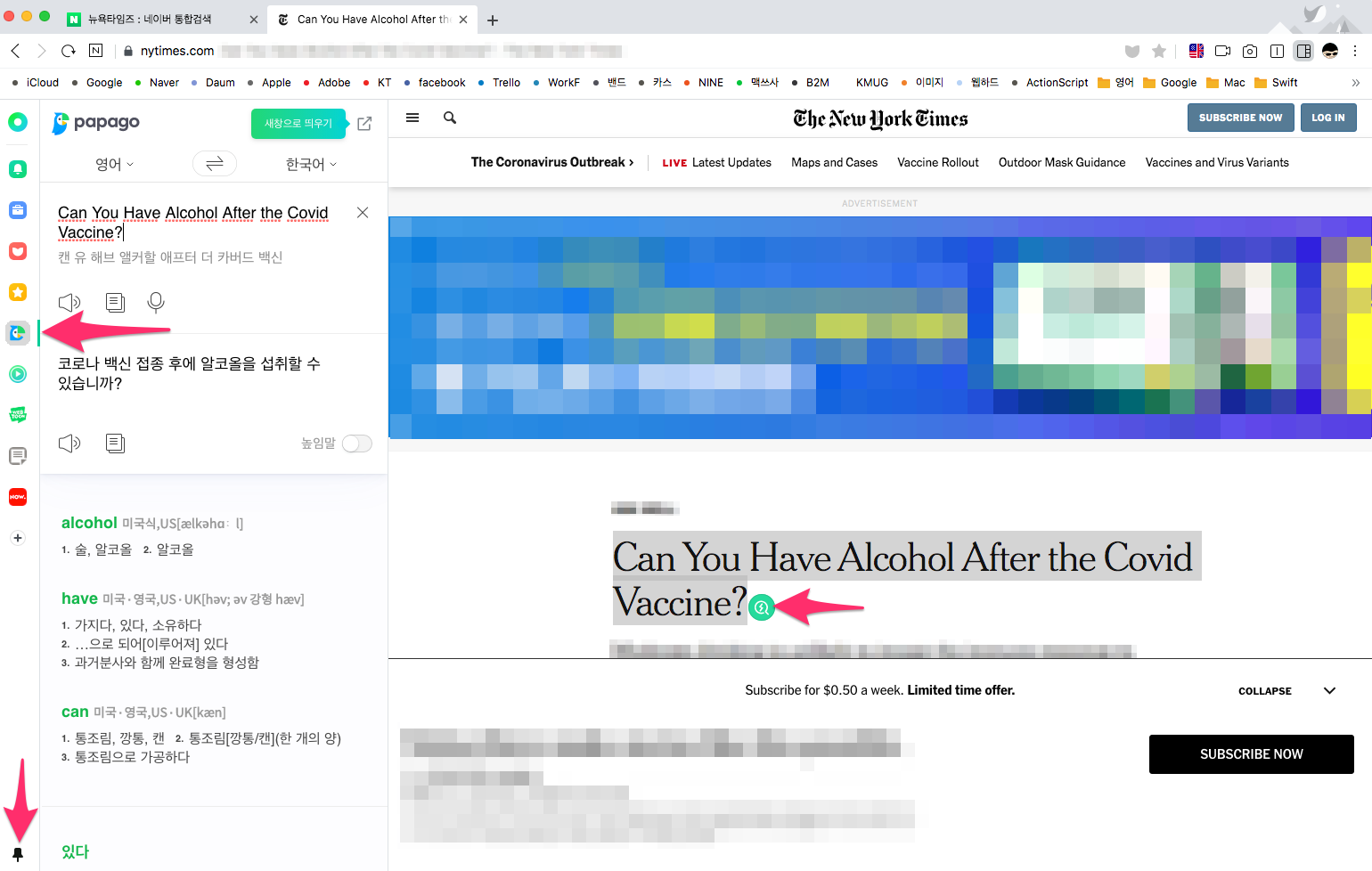Open the user profile avatar icon

(x=1330, y=51)
